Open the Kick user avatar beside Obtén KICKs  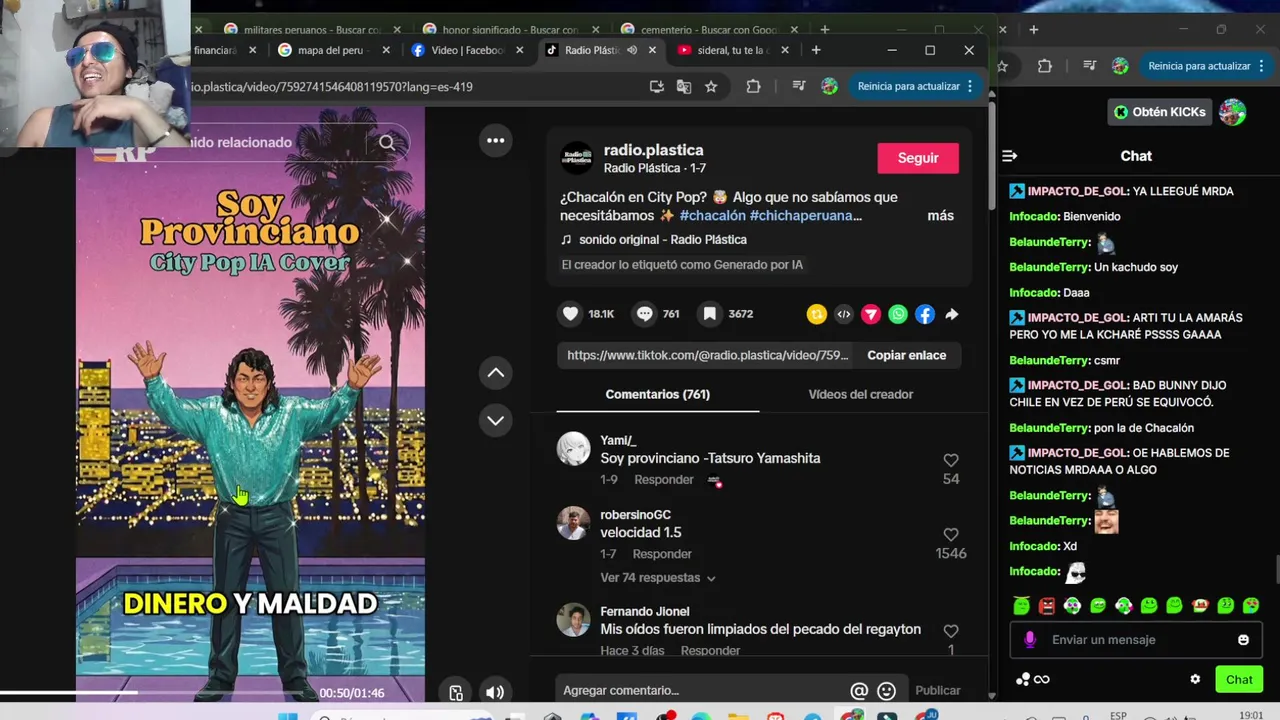(x=1233, y=112)
